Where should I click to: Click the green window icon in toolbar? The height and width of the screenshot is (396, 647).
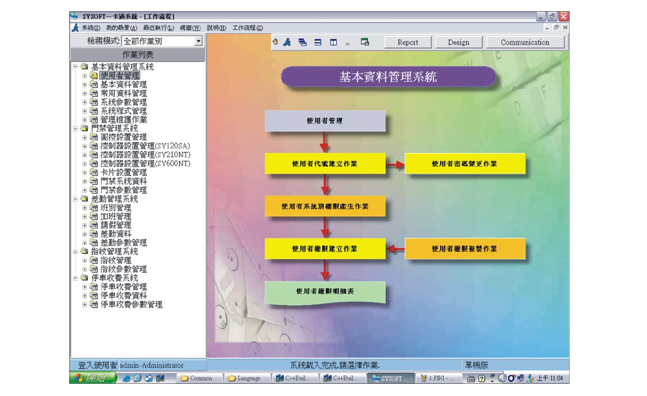point(364,42)
